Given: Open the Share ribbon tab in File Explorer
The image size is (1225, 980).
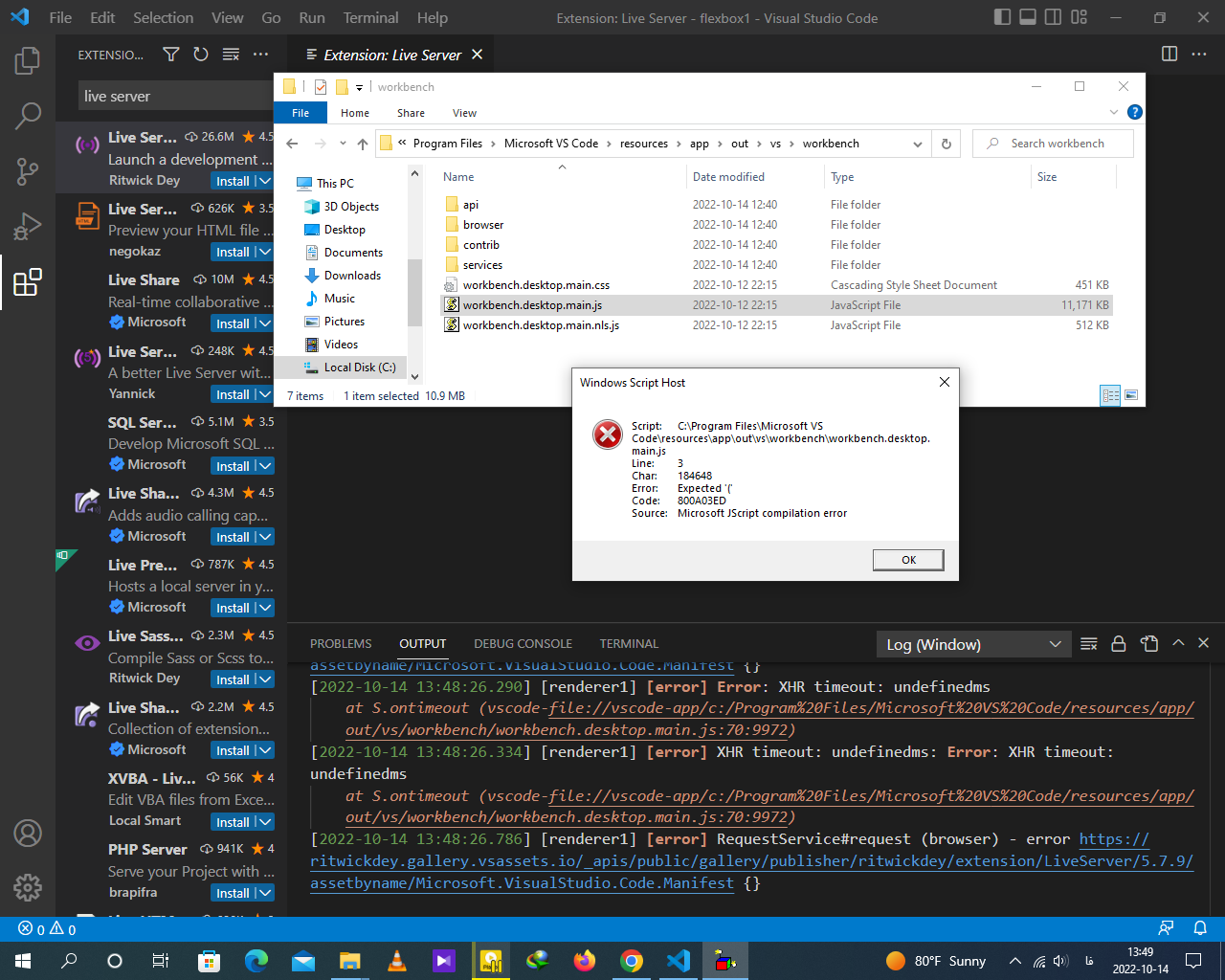Looking at the screenshot, I should click(x=411, y=113).
